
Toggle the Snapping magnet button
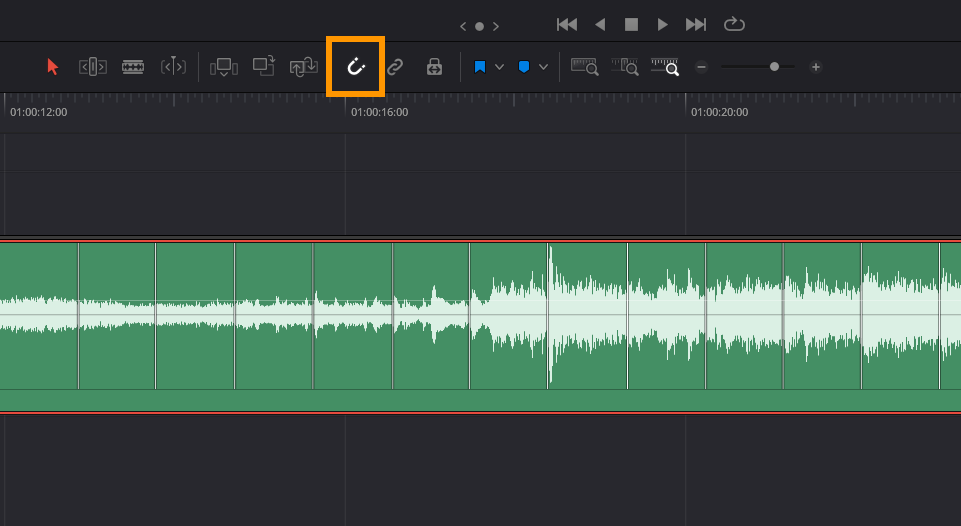point(356,67)
